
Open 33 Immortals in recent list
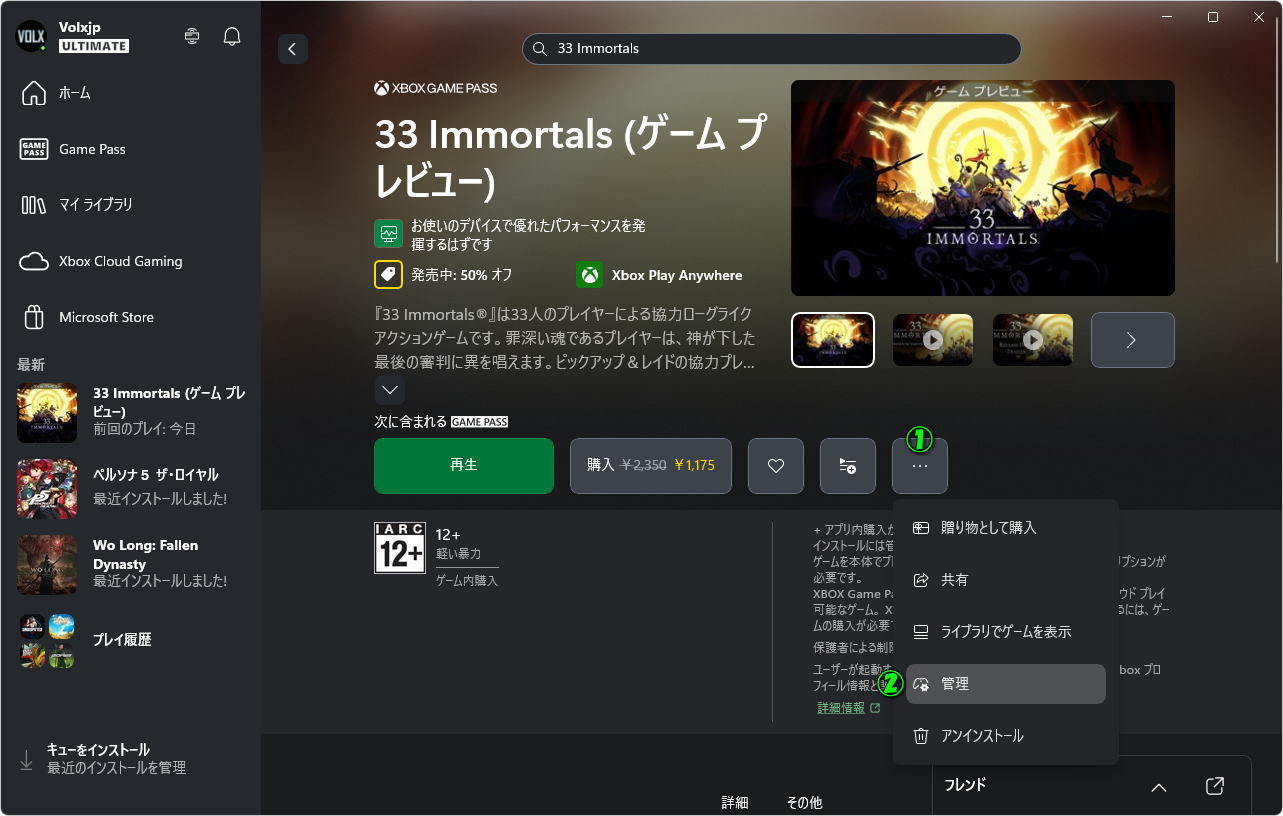130,411
